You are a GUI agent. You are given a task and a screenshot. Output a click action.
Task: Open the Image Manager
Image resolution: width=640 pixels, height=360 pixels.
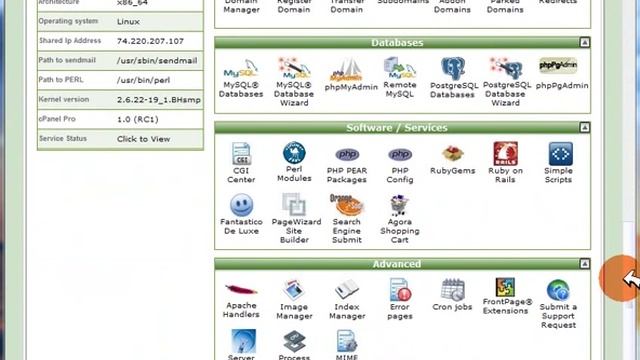point(294,300)
